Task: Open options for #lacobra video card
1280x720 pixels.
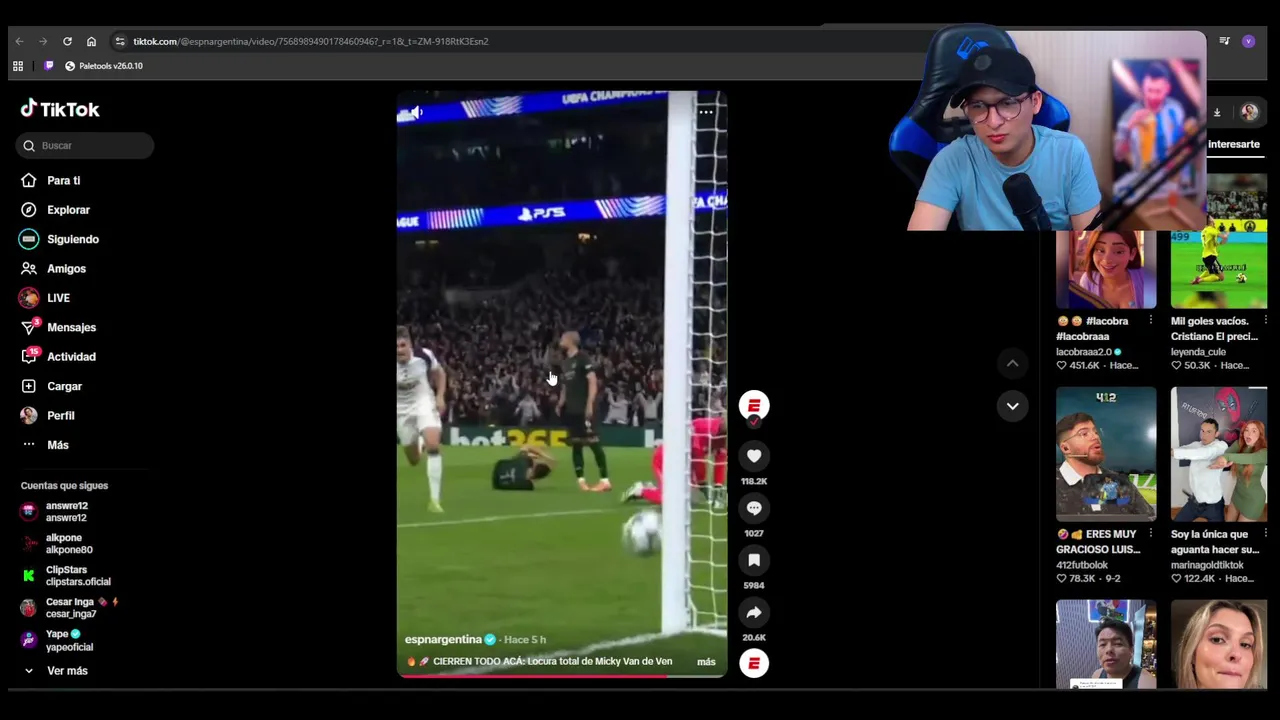Action: pos(1150,321)
